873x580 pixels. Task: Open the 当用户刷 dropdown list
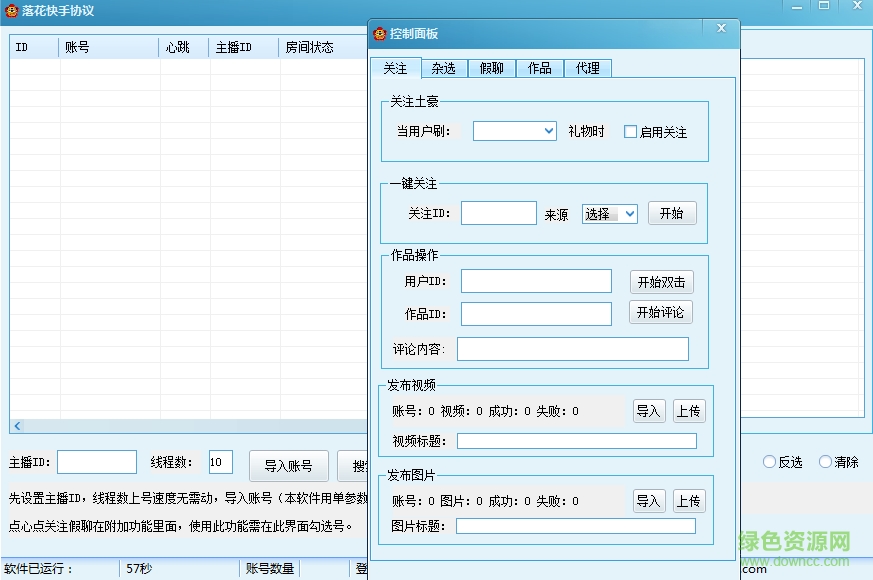(x=548, y=130)
